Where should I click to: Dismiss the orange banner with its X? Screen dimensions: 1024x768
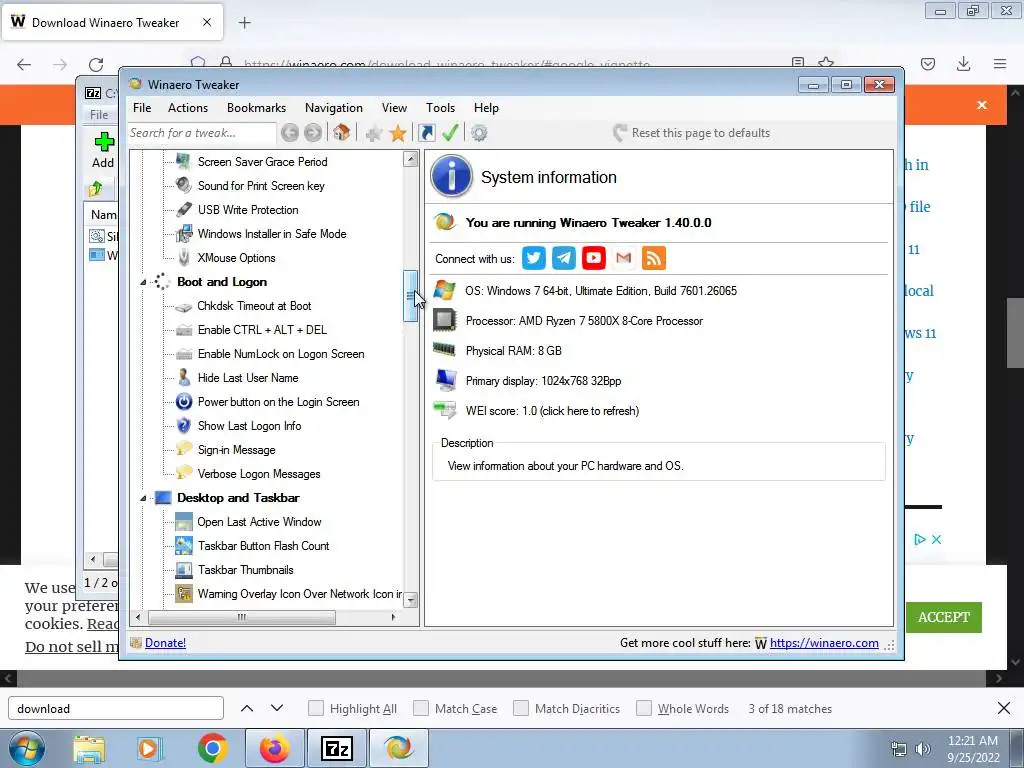(982, 105)
